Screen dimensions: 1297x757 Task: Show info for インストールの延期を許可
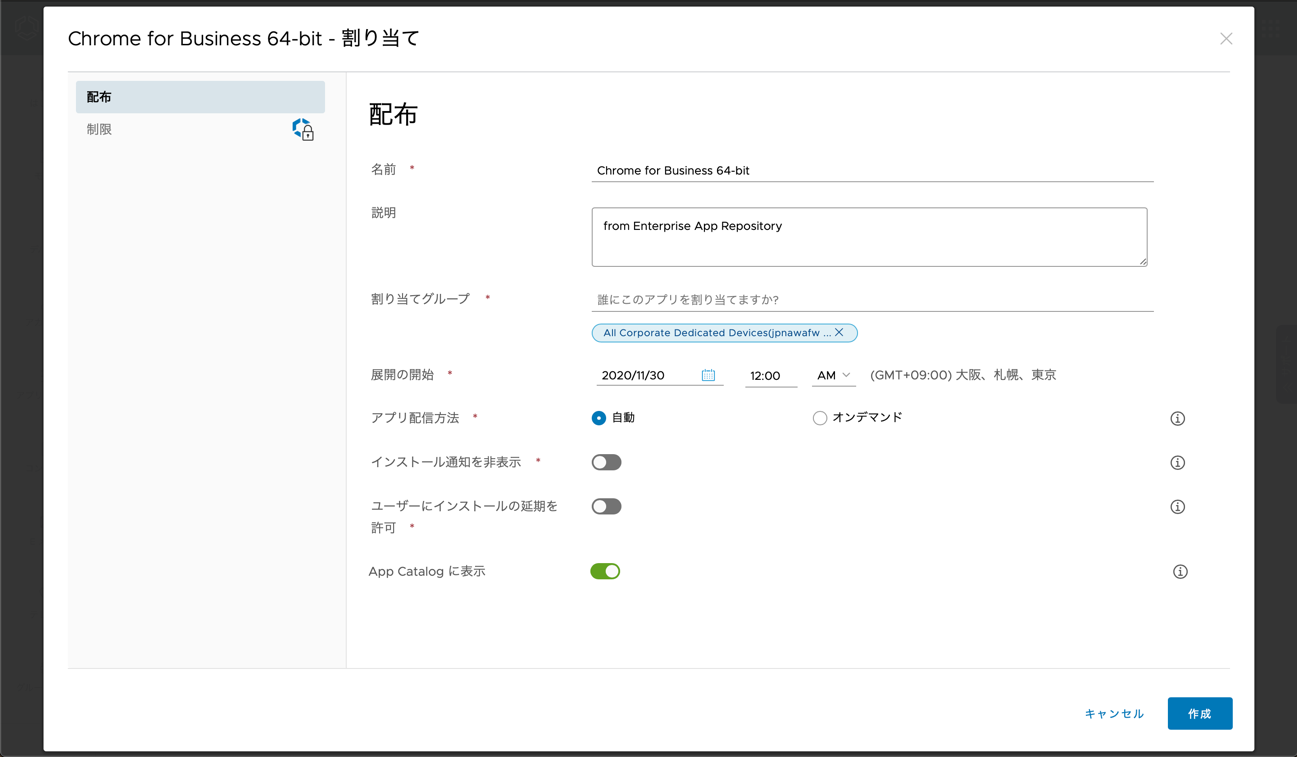point(1178,507)
